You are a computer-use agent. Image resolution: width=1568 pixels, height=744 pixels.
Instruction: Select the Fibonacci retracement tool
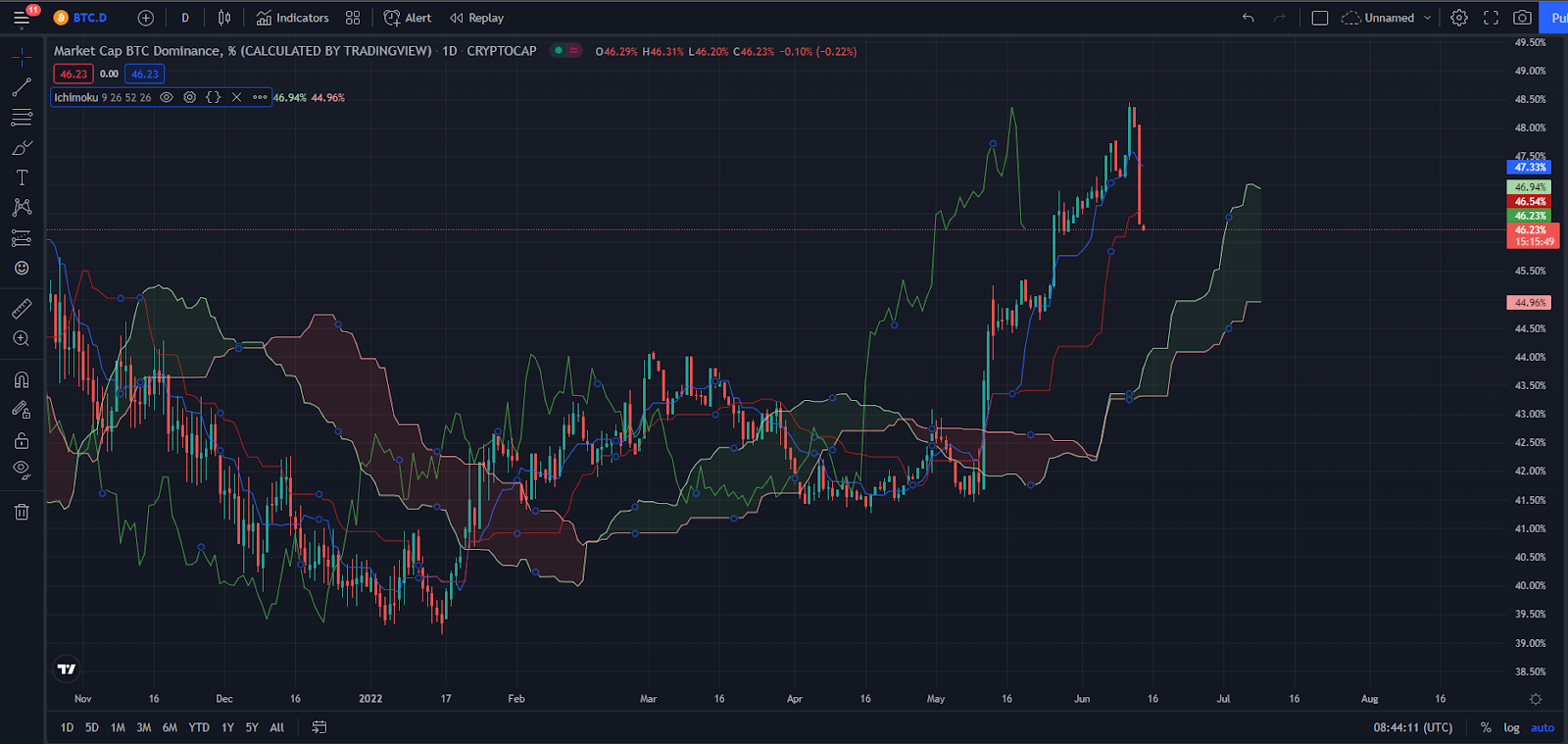click(22, 118)
